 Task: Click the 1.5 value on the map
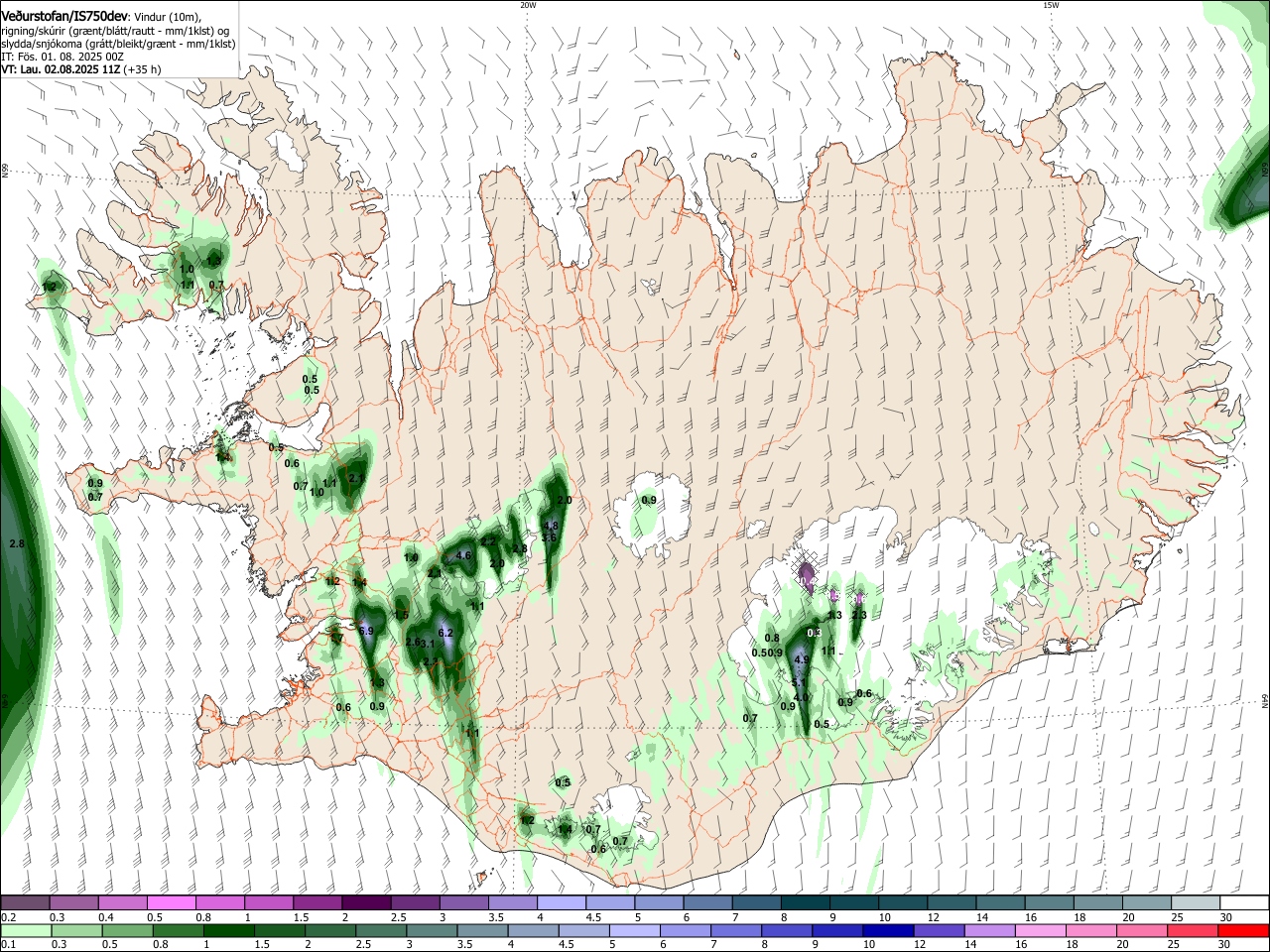[x=402, y=615]
